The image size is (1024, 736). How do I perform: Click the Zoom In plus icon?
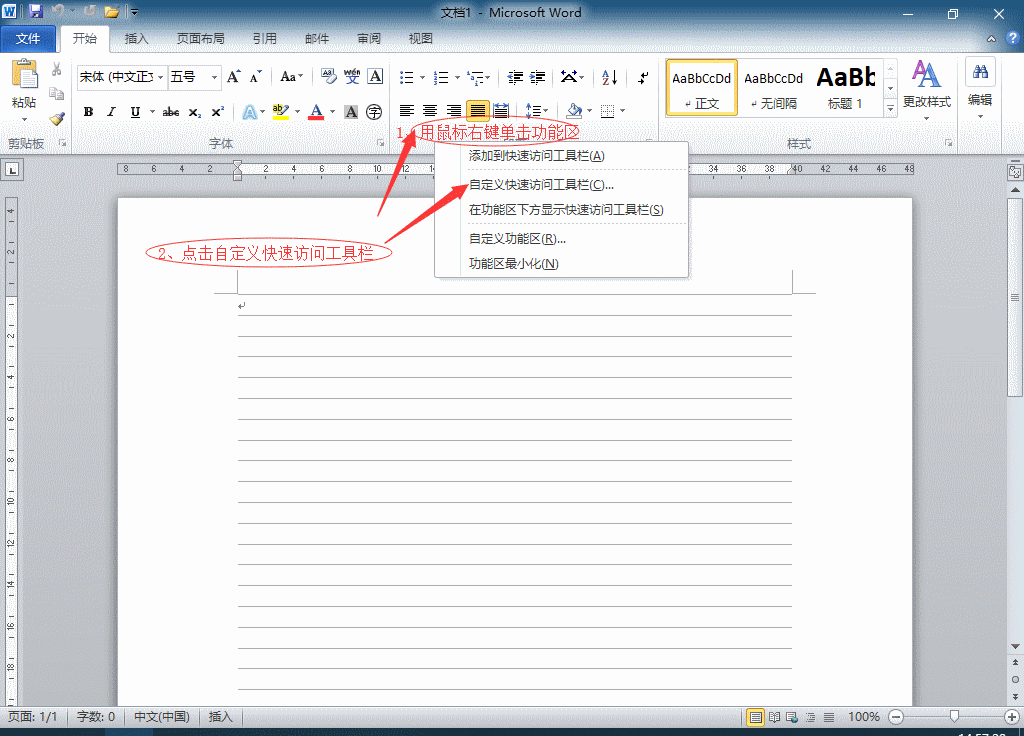click(x=1012, y=717)
